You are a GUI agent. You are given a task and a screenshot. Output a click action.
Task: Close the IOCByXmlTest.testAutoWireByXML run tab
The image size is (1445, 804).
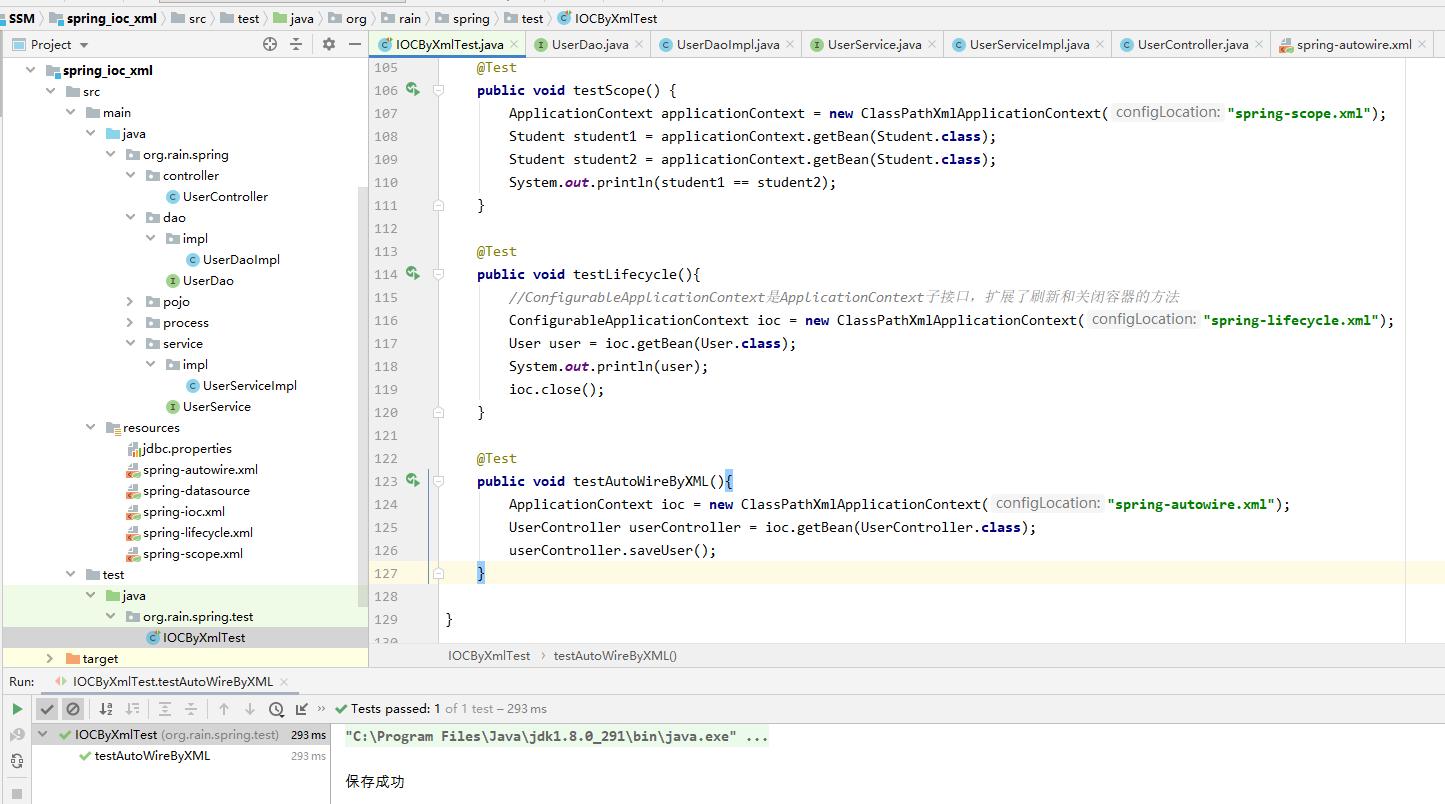click(x=284, y=682)
